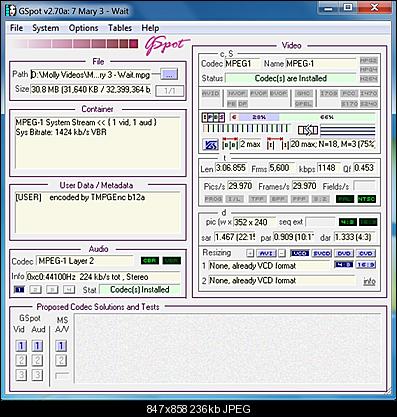Open the Options menu
The height and width of the screenshot is (417, 397).
click(83, 28)
